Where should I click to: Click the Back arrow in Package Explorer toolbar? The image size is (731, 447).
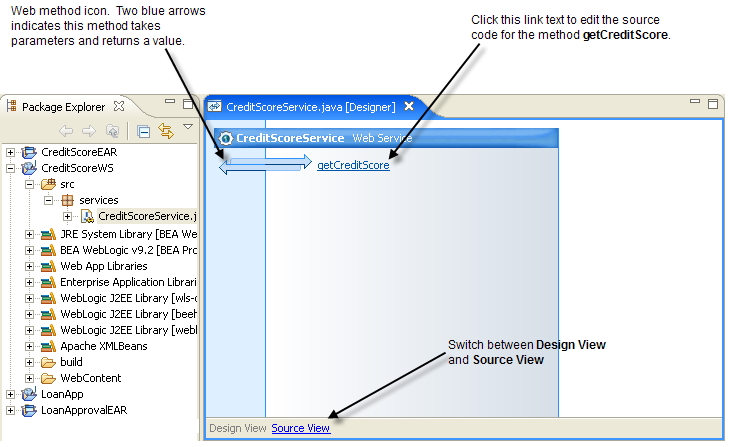66,131
